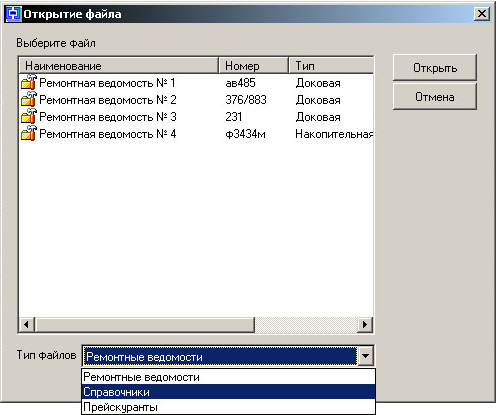
Task: Pick Ремонтные ведомости in the dropdown list
Action: 228,377
